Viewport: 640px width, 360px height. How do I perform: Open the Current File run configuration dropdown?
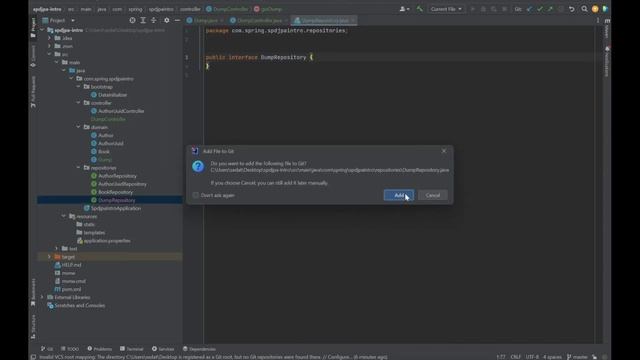[446, 9]
